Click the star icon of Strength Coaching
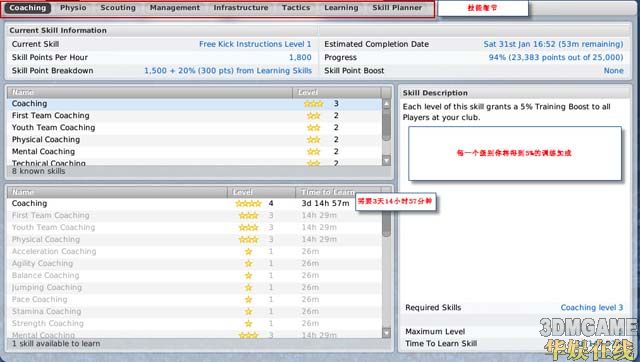Viewport: 640px width, 362px height. (x=248, y=323)
